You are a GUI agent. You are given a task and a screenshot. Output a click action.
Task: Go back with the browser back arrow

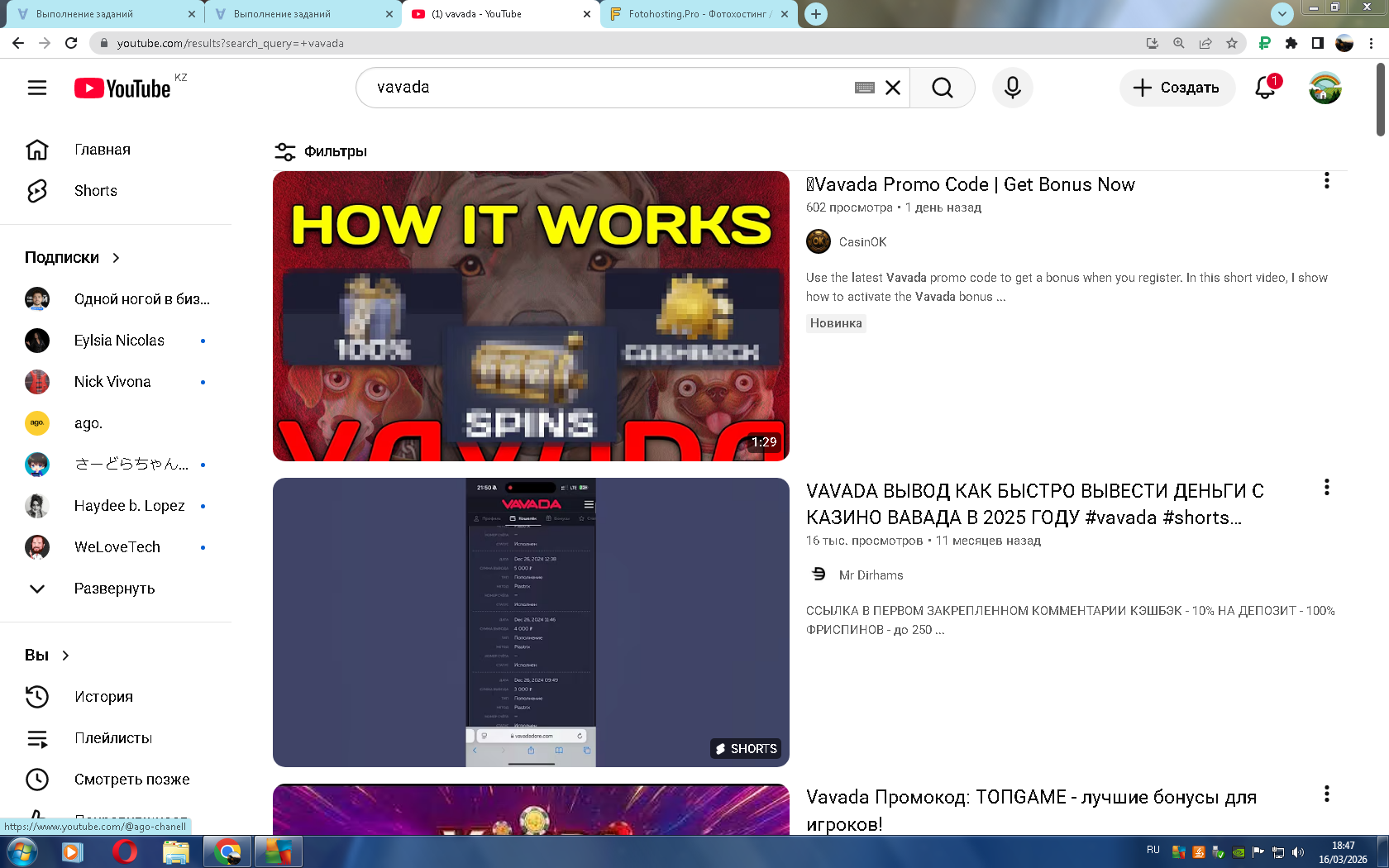point(18,43)
